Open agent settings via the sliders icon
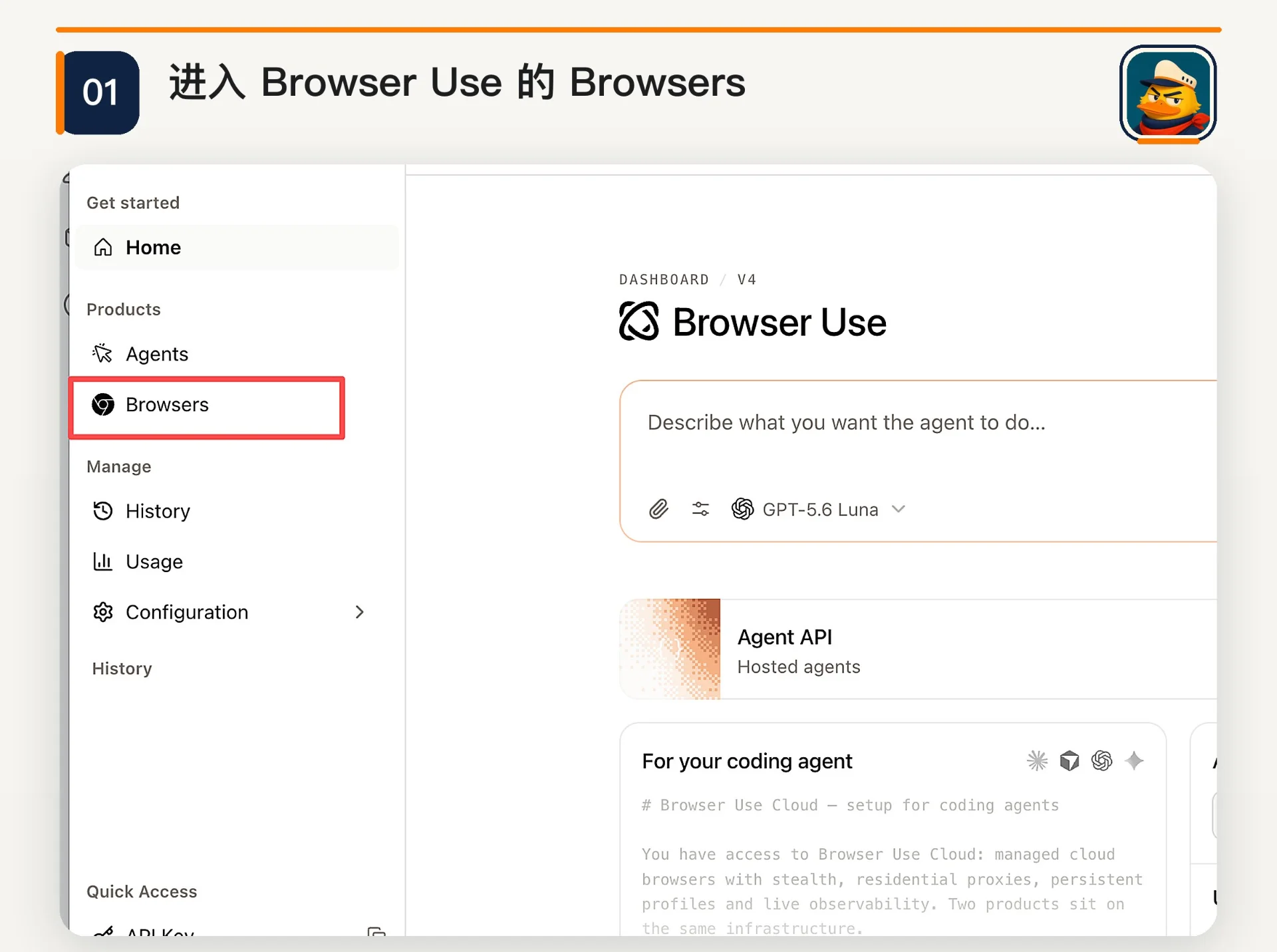Image resolution: width=1277 pixels, height=952 pixels. tap(700, 510)
